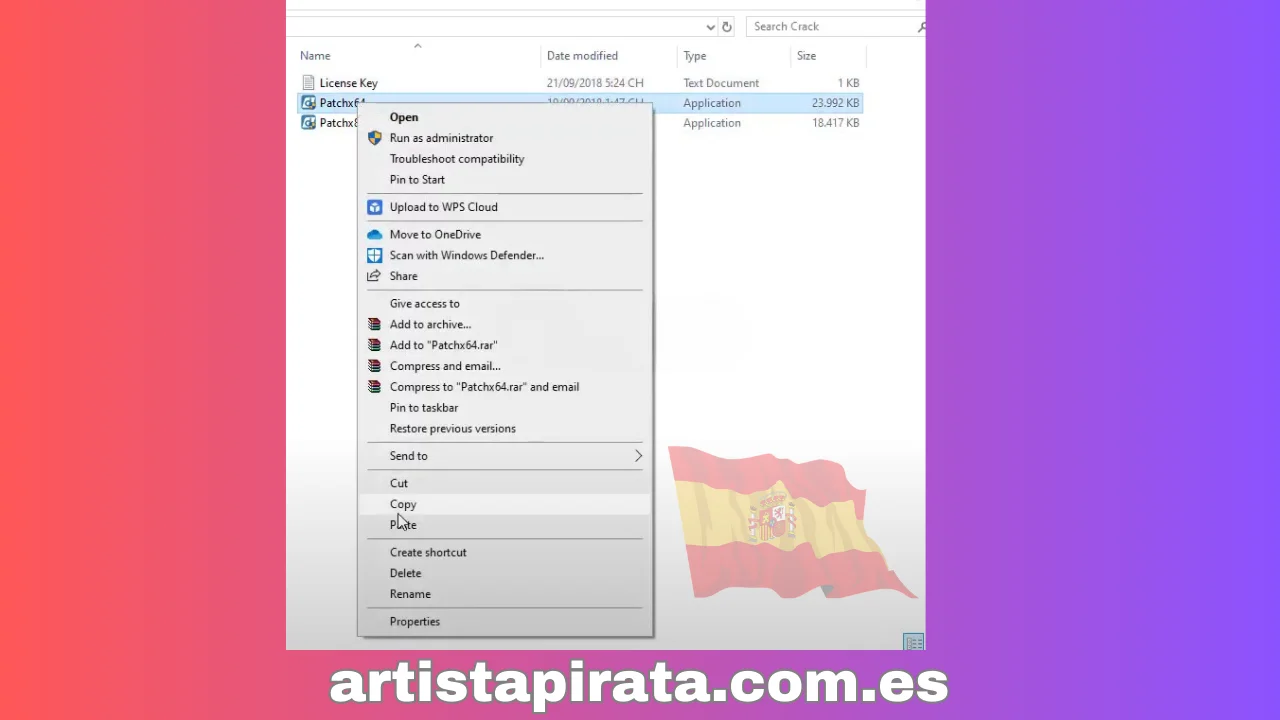Open the selected Patchx64 file

tap(404, 117)
